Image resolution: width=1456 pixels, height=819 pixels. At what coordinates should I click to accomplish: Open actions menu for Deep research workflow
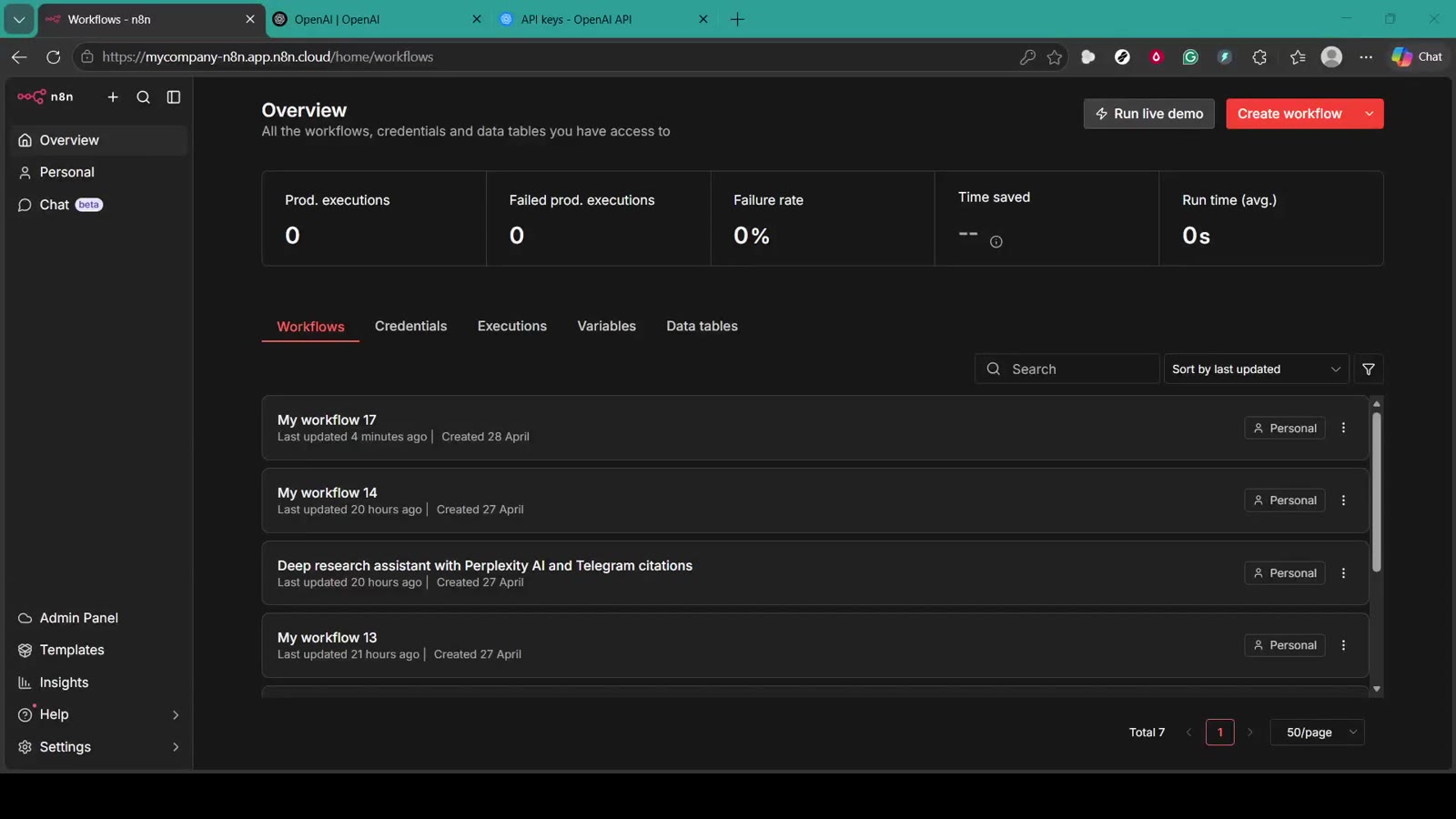coord(1343,573)
